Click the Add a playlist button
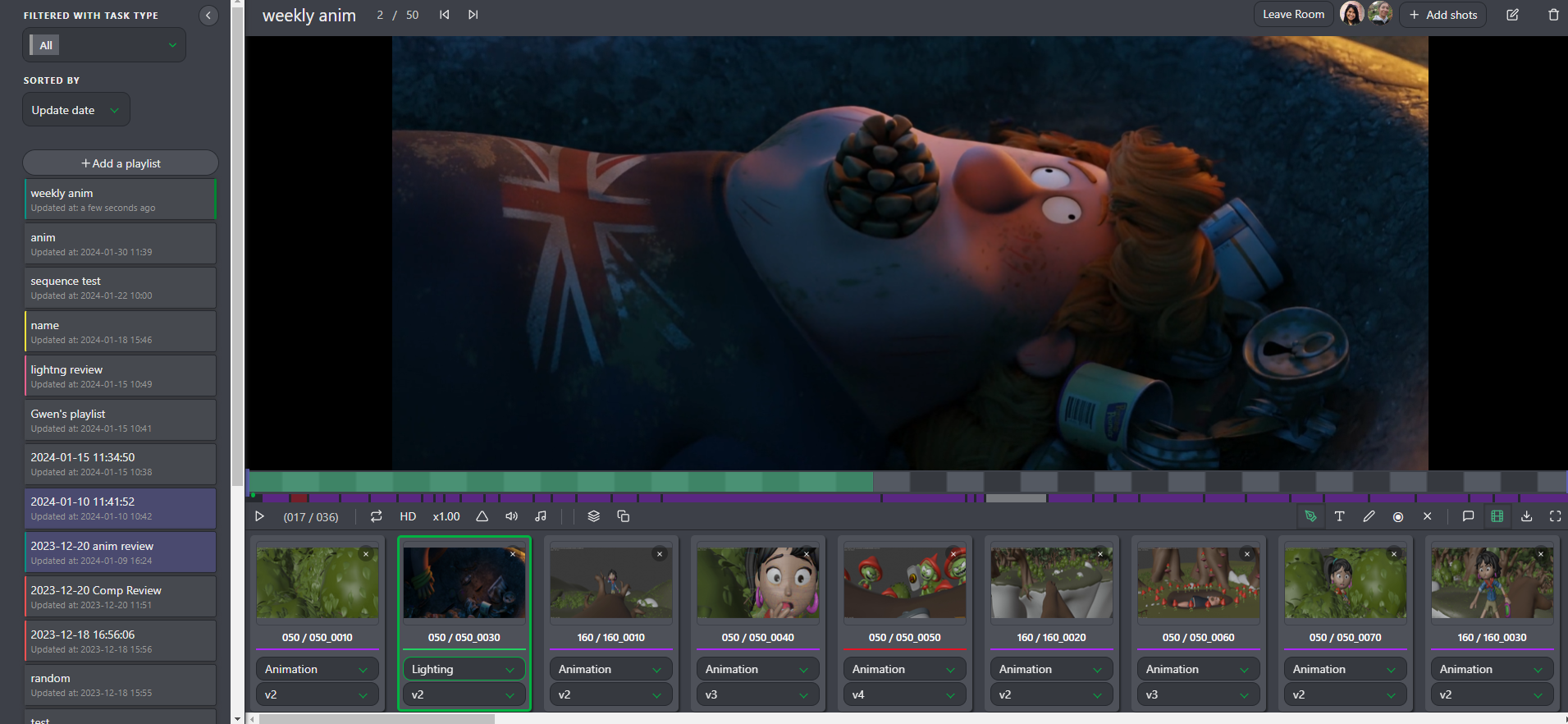Viewport: 1568px width, 724px height. pos(121,163)
